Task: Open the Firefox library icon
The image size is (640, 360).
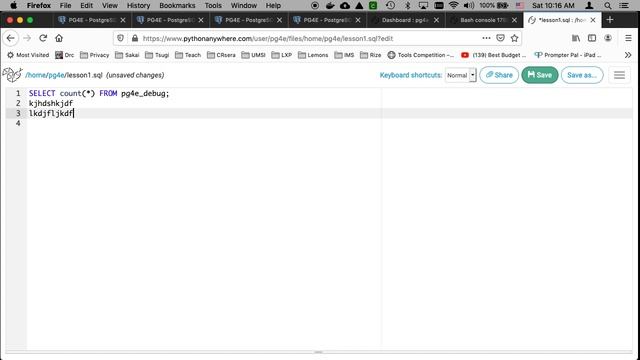Action: click(x=576, y=38)
